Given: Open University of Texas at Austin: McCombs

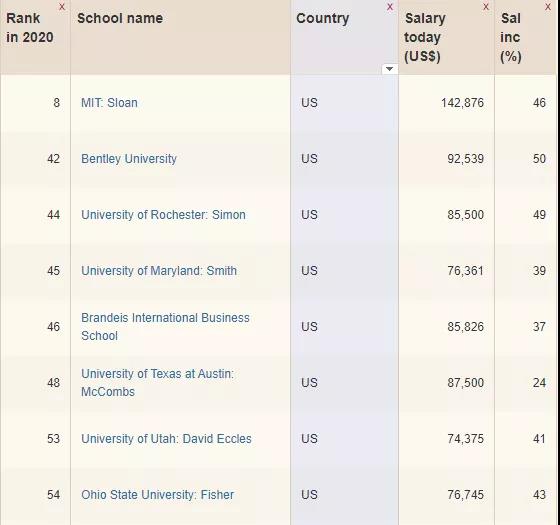Looking at the screenshot, I should [x=158, y=382].
